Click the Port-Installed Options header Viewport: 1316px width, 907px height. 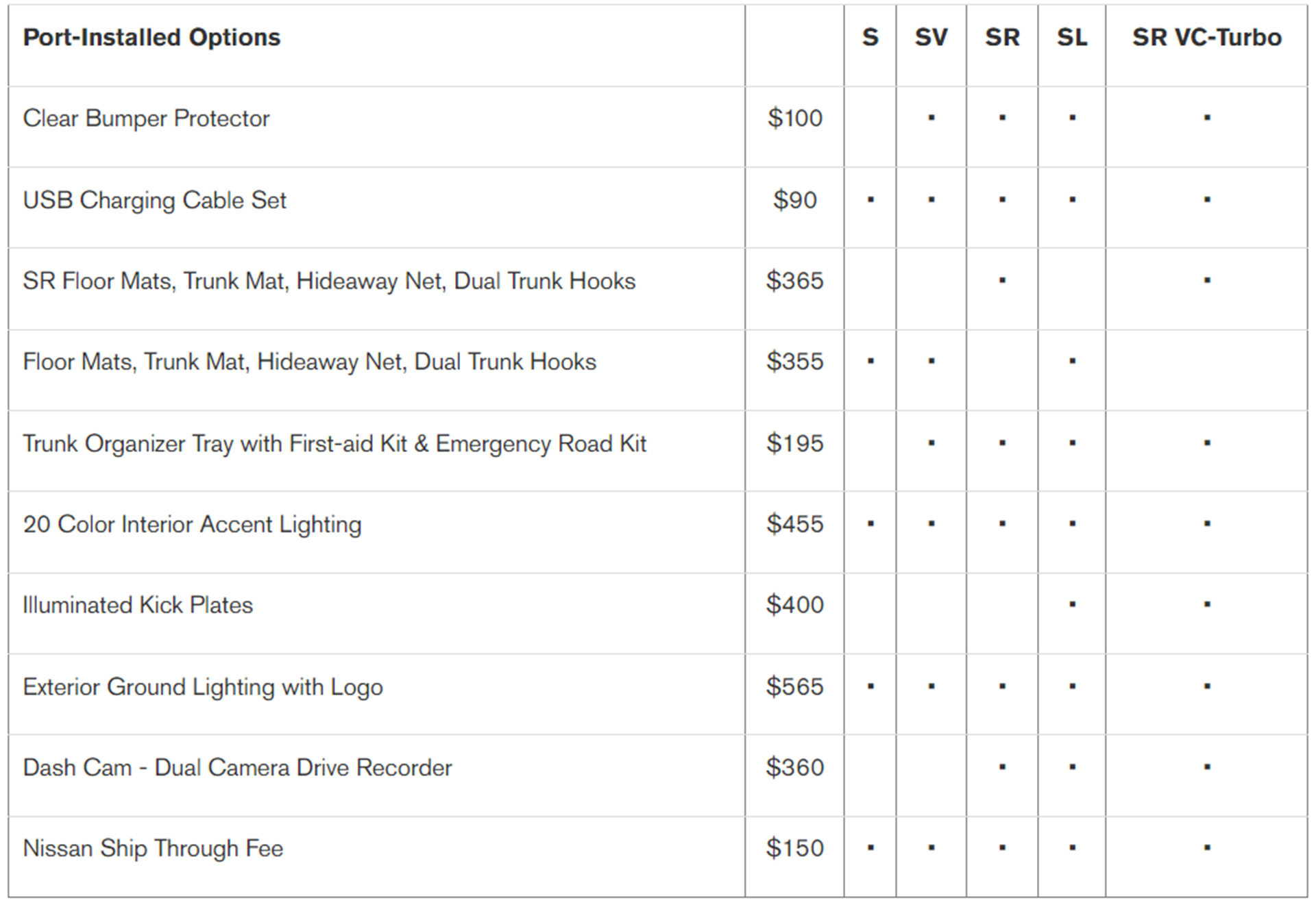coord(151,37)
